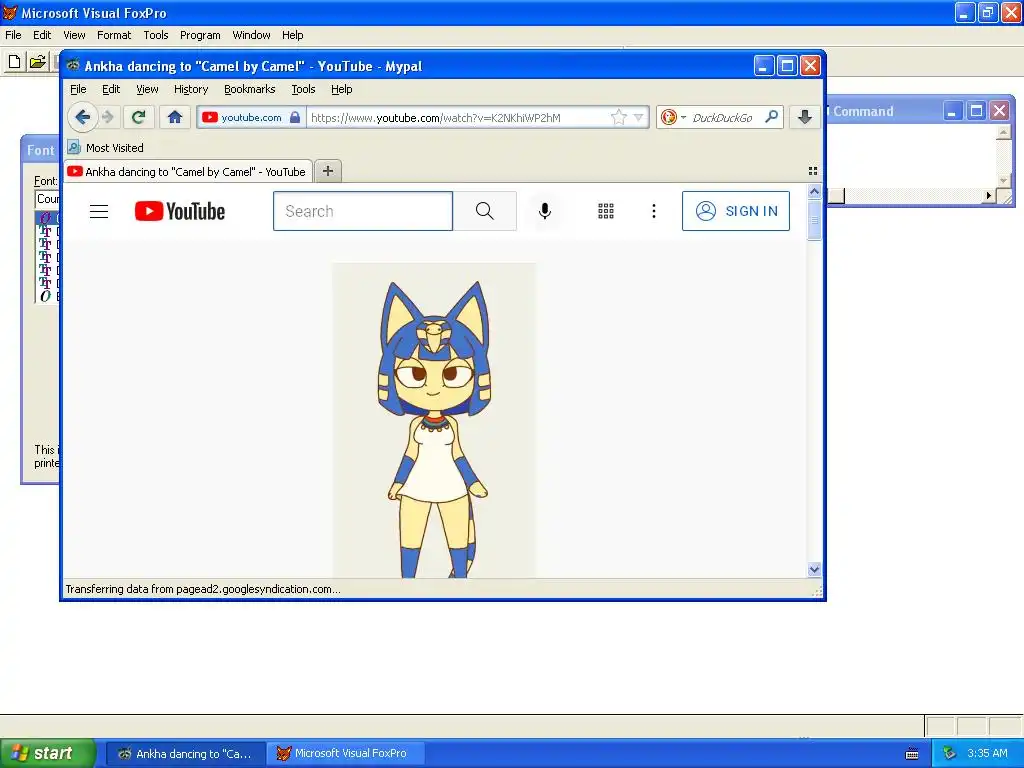Screen dimensions: 1024x768
Task: Click the SIGN IN button
Action: tap(736, 211)
